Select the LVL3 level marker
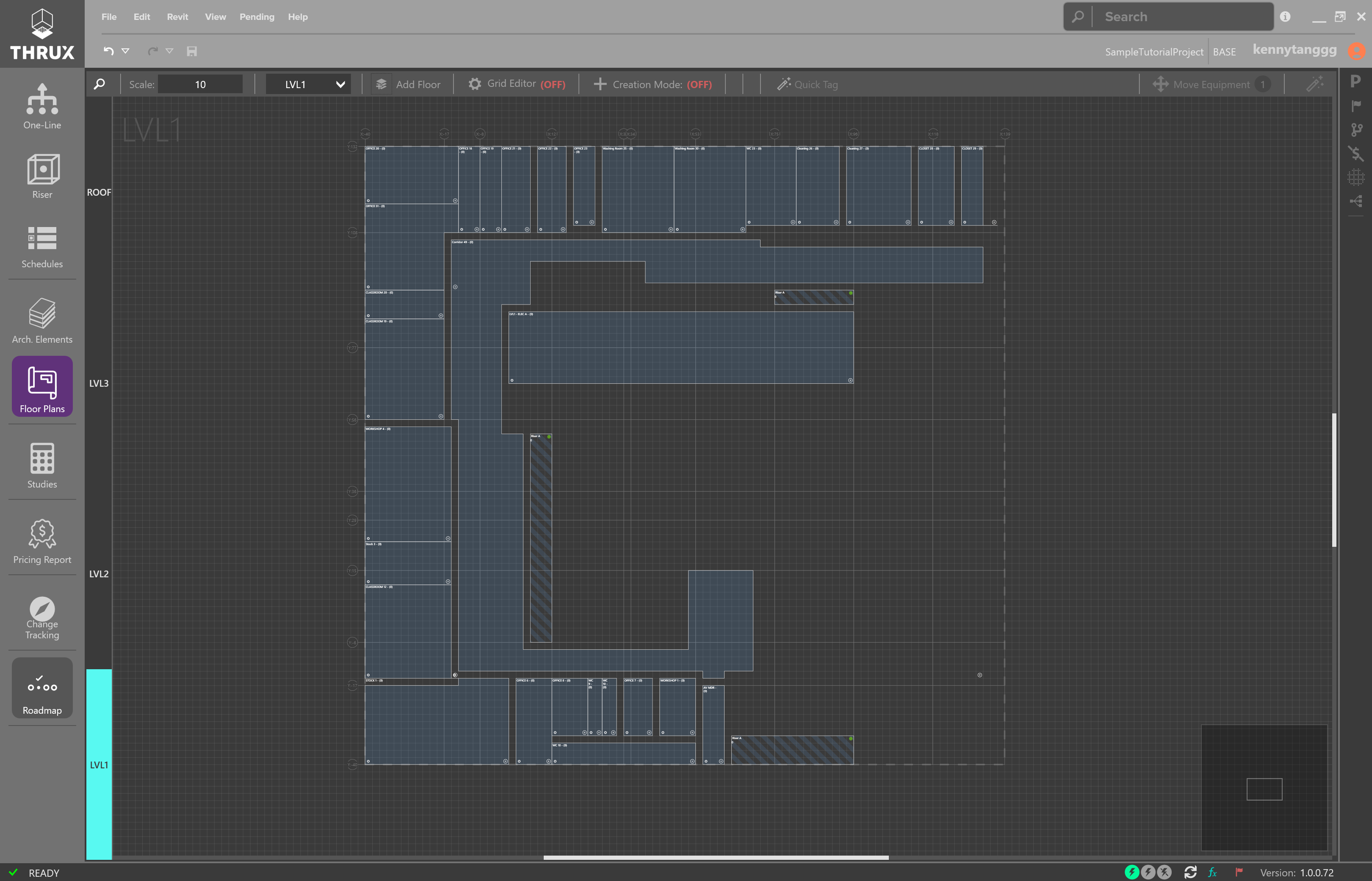This screenshot has height=881, width=1372. coord(99,383)
